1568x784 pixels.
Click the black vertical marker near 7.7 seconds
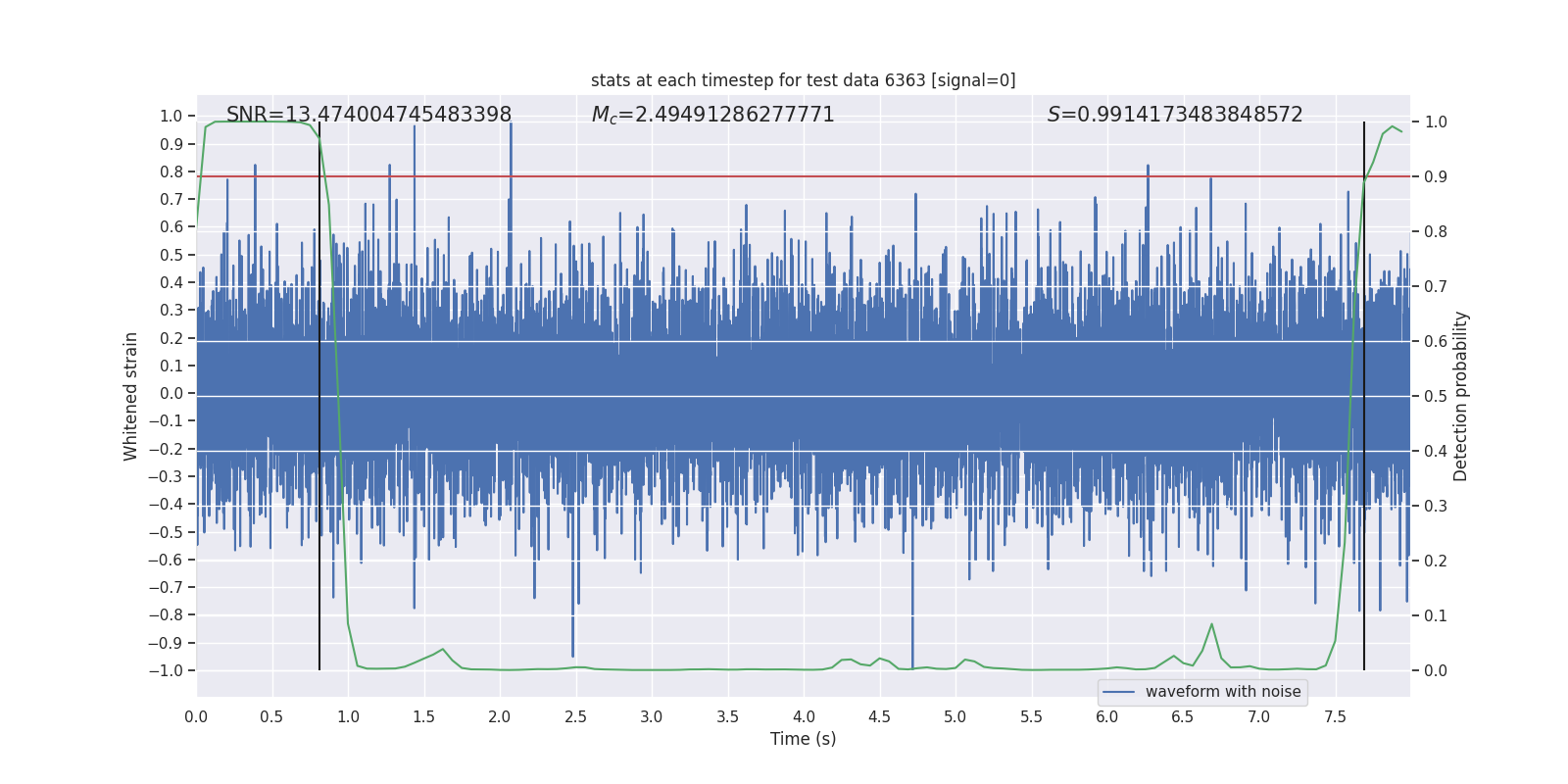pyautogui.click(x=1364, y=396)
